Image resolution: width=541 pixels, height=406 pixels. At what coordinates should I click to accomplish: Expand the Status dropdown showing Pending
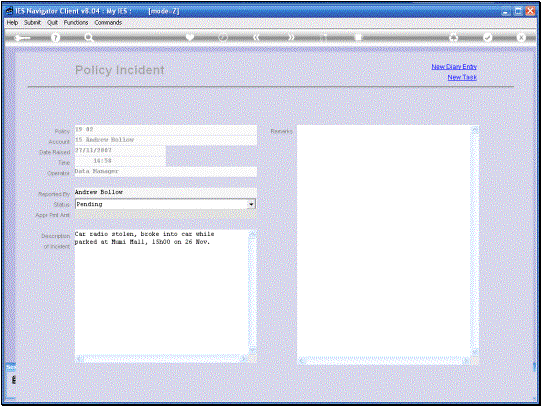tap(251, 204)
